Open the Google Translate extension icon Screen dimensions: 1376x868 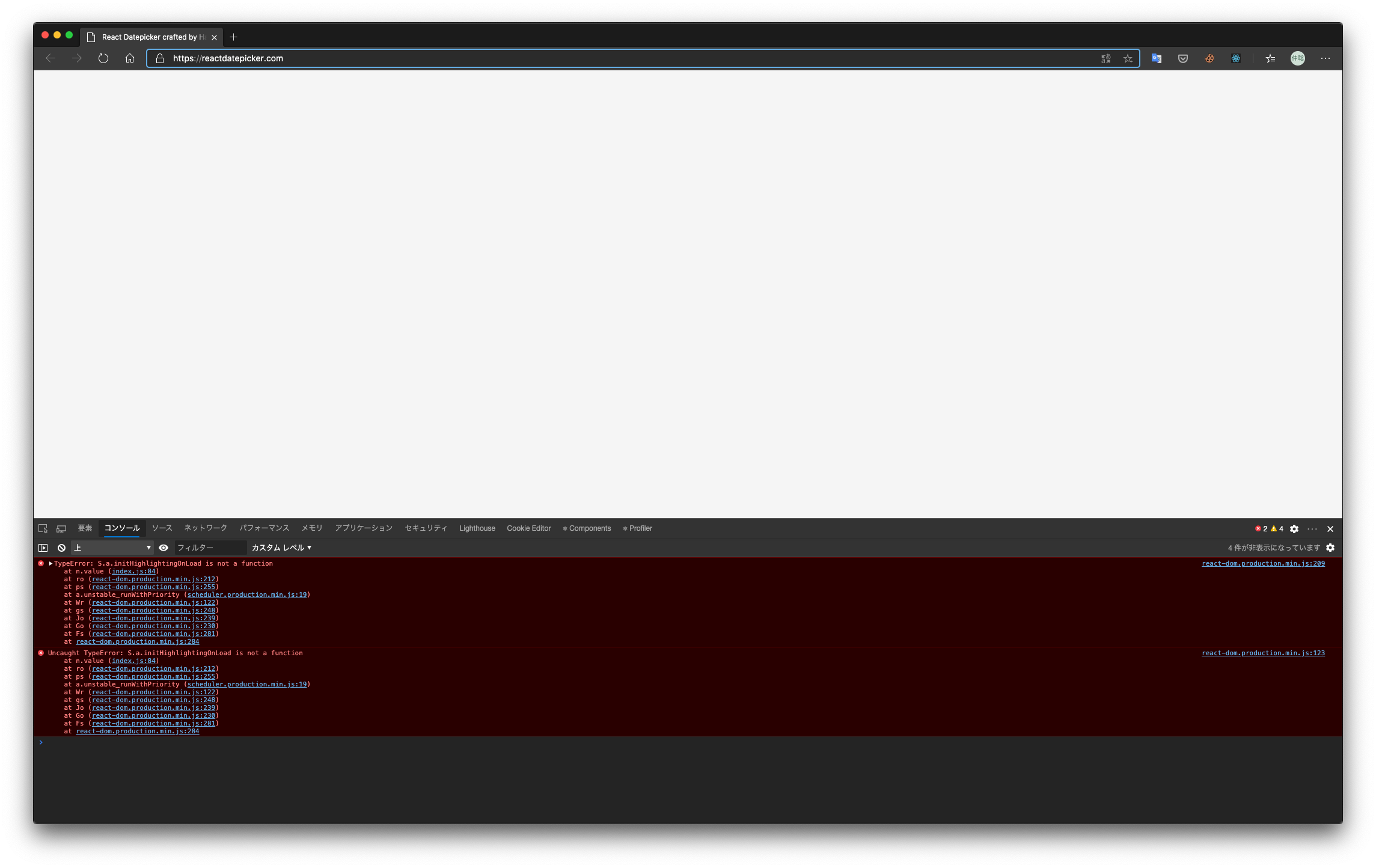[x=1155, y=58]
